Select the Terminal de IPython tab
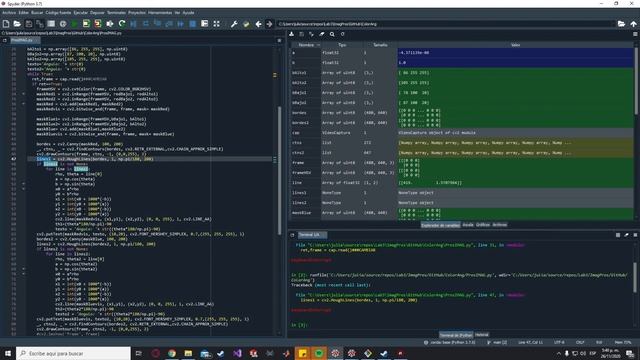640x360 pixels. (456, 335)
